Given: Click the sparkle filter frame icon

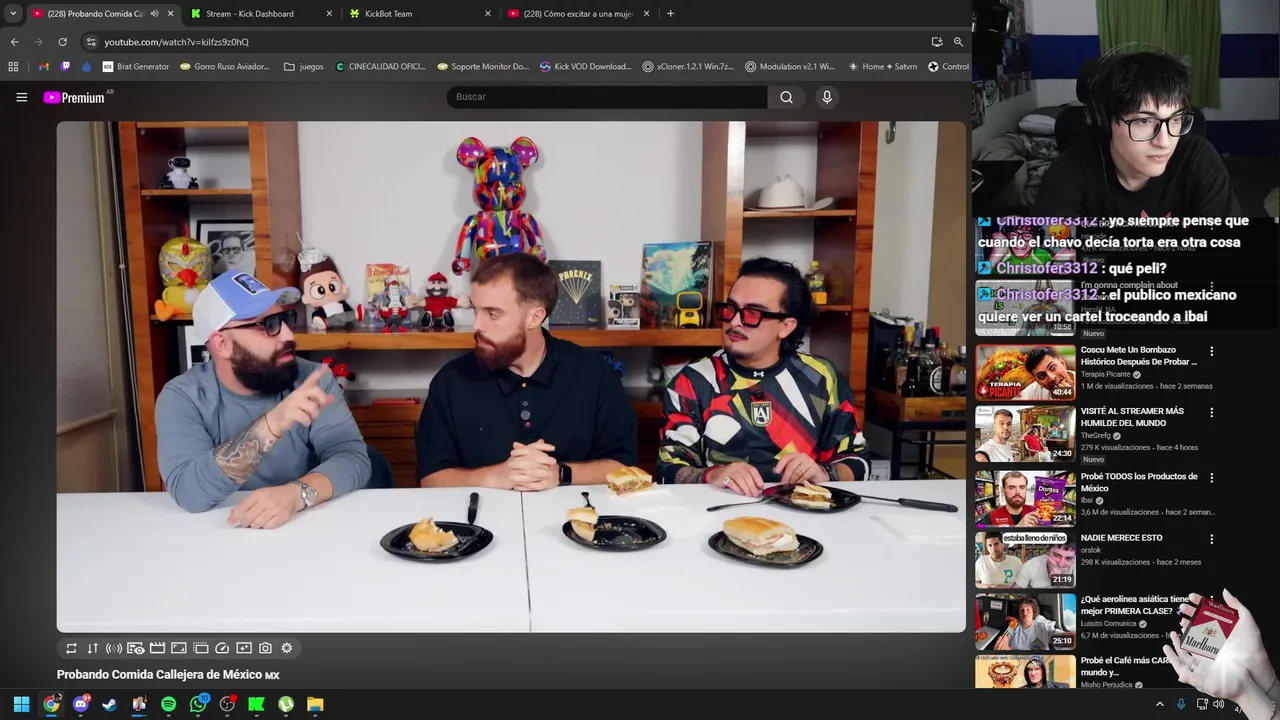Looking at the screenshot, I should (x=244, y=648).
